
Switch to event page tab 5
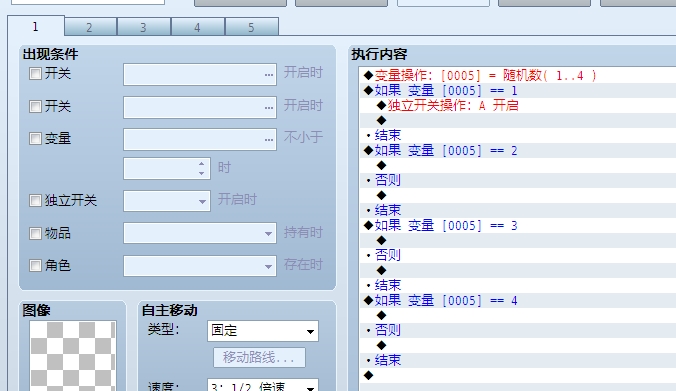251,27
